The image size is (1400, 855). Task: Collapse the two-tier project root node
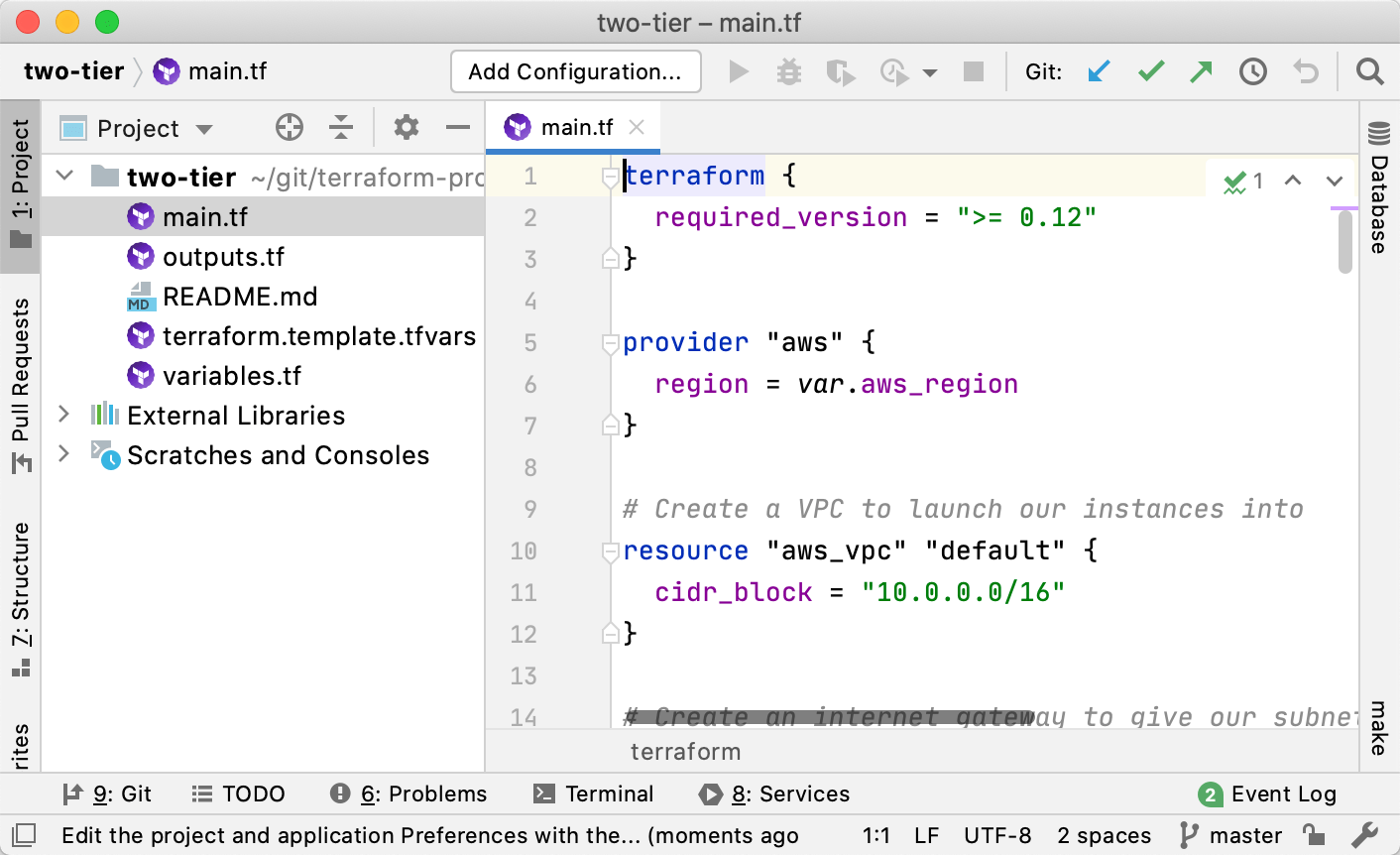click(62, 176)
